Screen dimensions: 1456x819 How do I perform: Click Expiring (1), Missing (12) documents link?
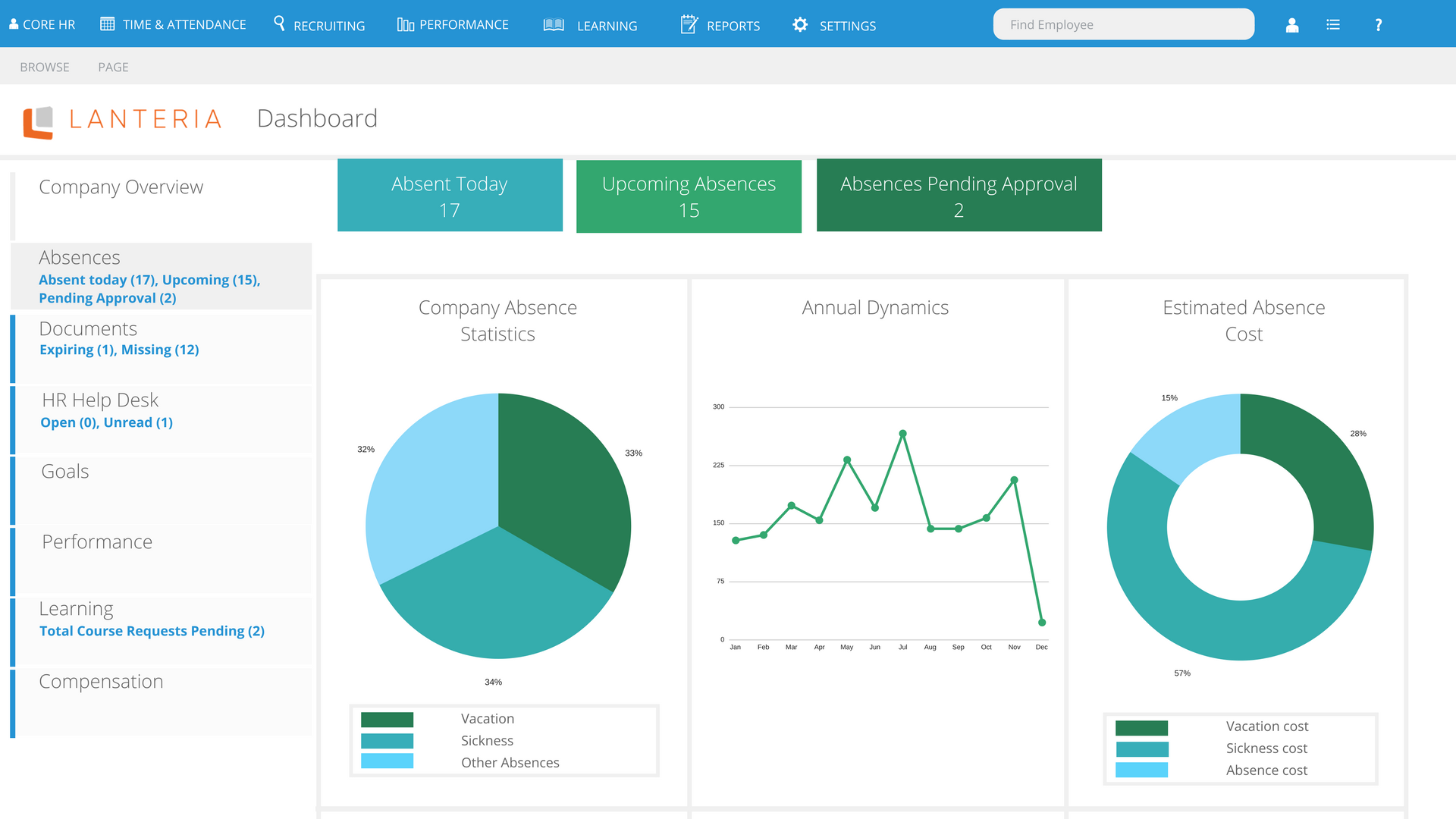119,350
